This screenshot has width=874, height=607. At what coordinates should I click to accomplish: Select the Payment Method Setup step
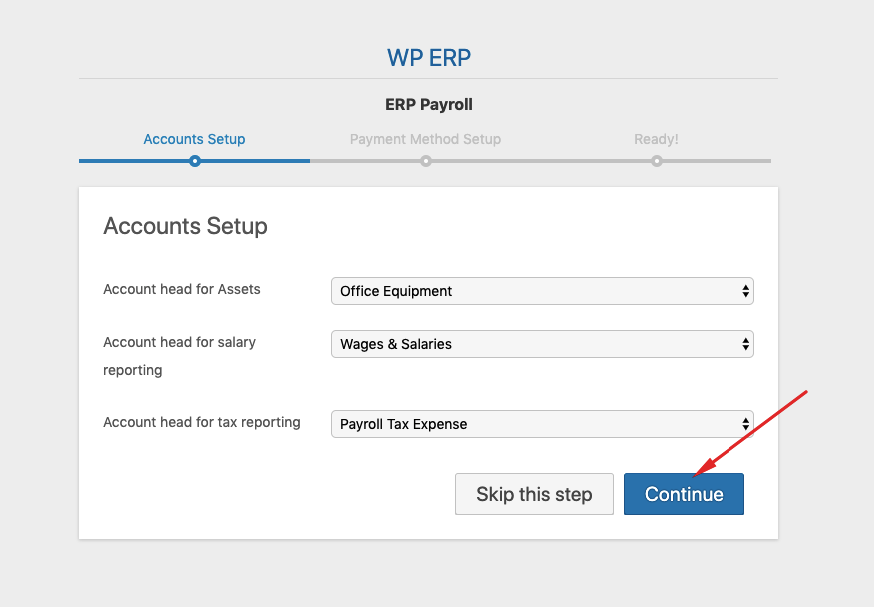[425, 139]
